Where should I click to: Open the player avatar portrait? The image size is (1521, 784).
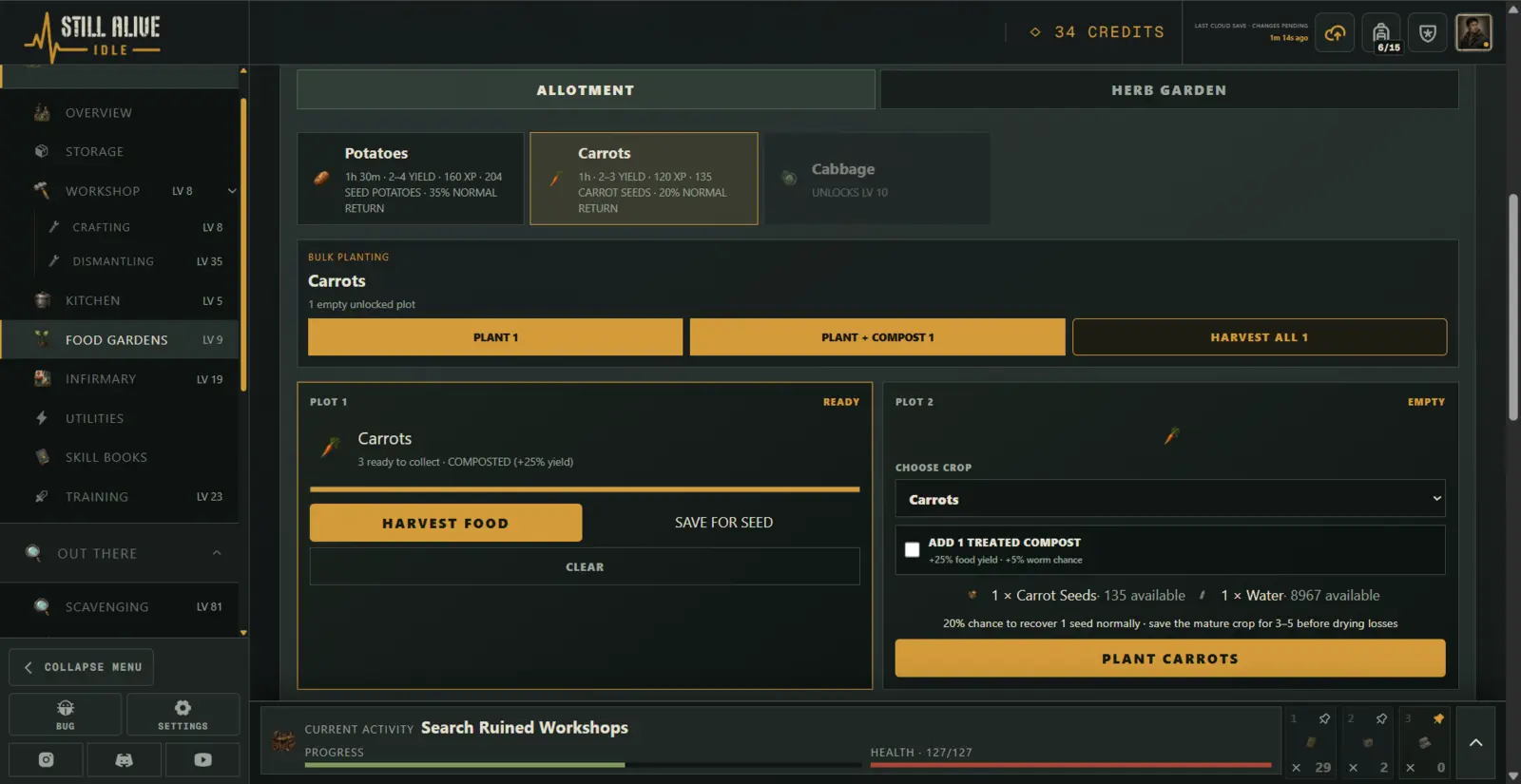pyautogui.click(x=1474, y=32)
